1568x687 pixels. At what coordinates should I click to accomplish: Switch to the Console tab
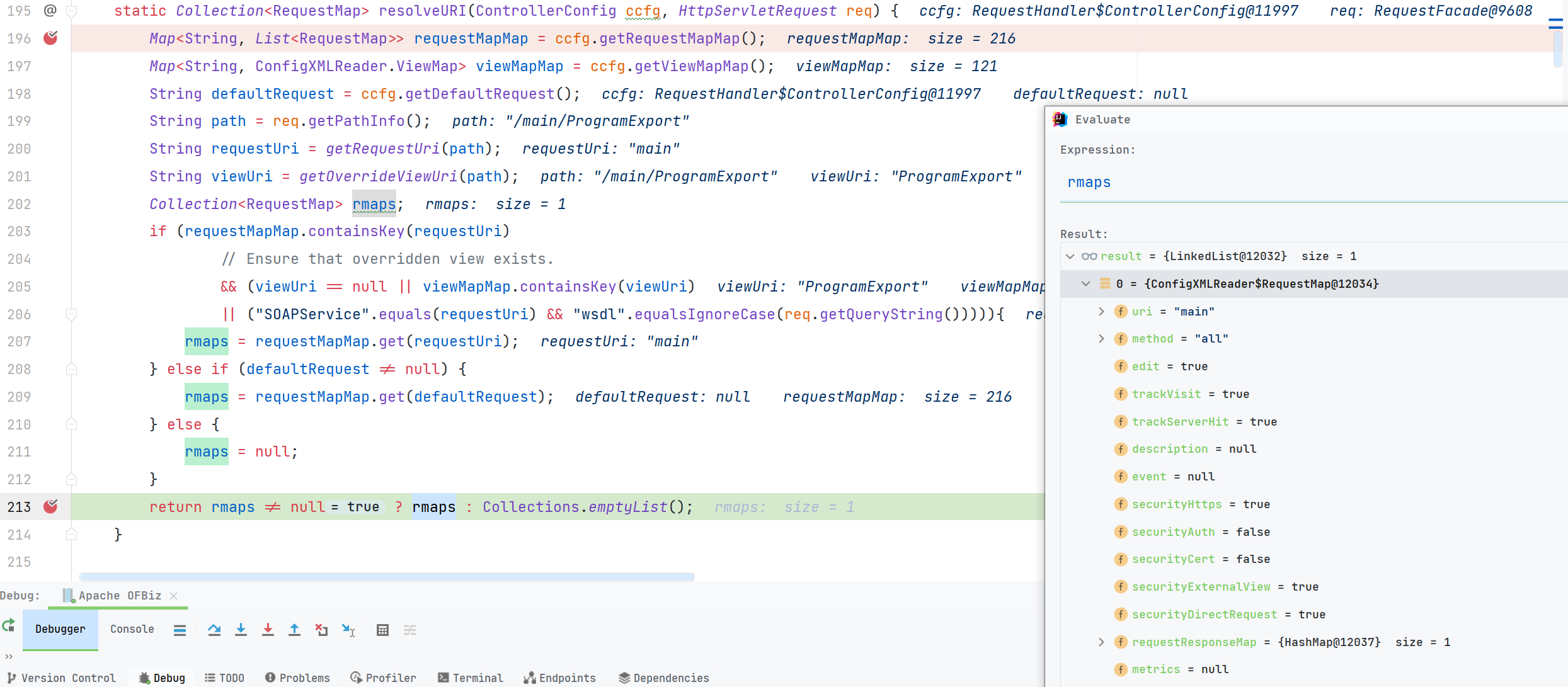point(132,629)
